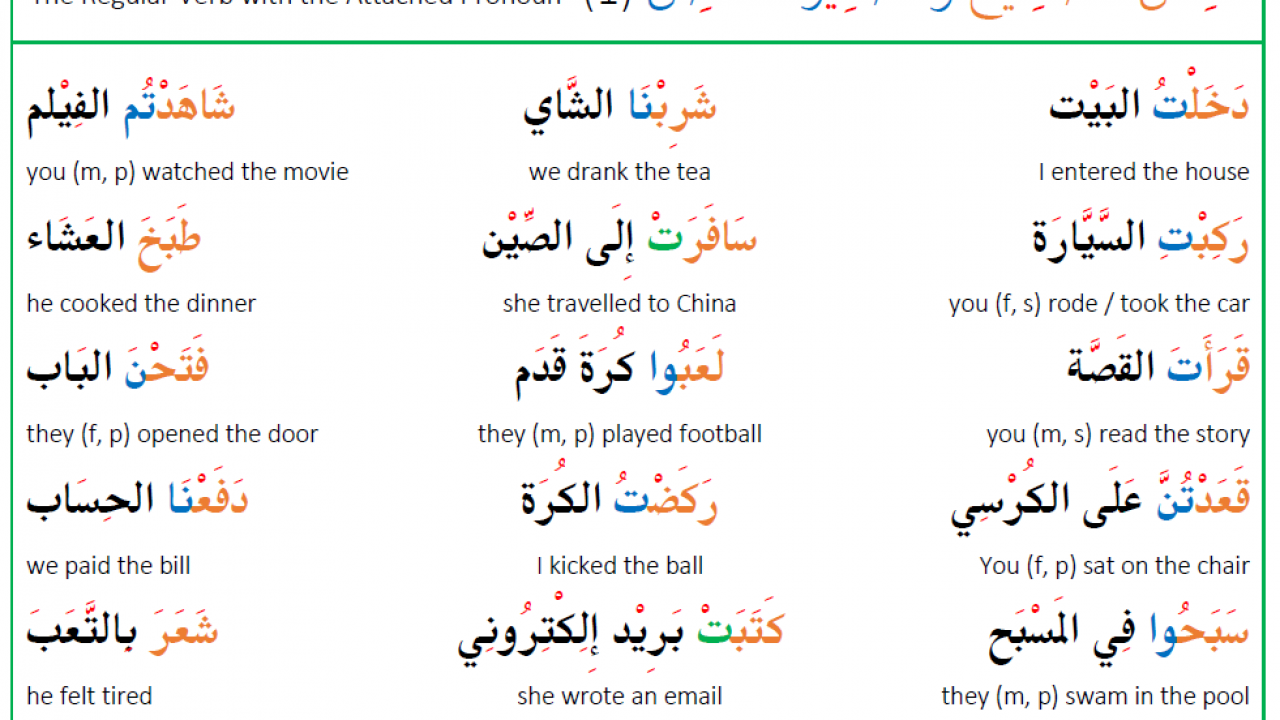This screenshot has width=1280, height=720.
Task: Select 'you (f, s) rode / took the car'
Action: (1099, 304)
